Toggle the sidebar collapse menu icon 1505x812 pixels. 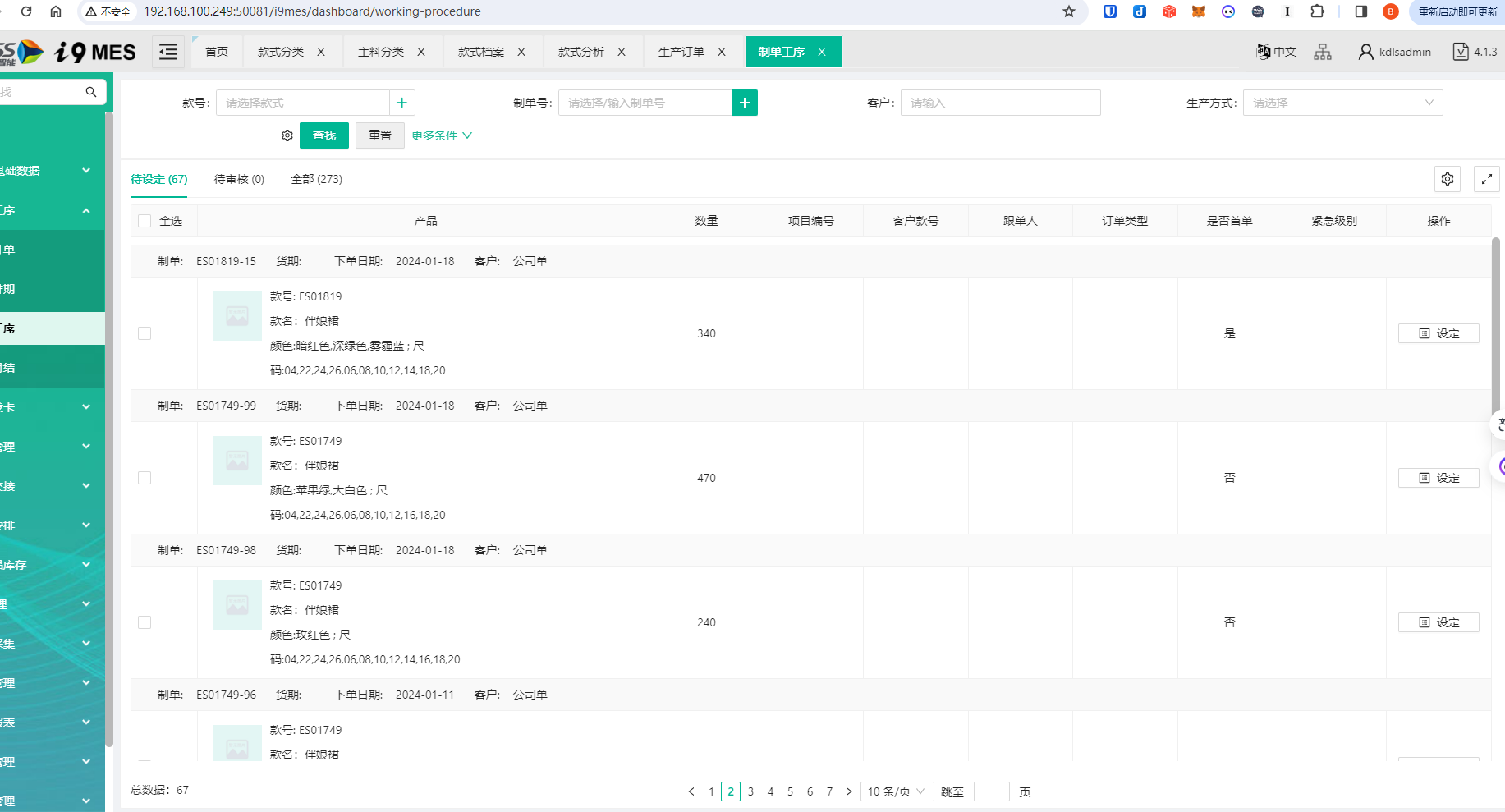(x=168, y=52)
